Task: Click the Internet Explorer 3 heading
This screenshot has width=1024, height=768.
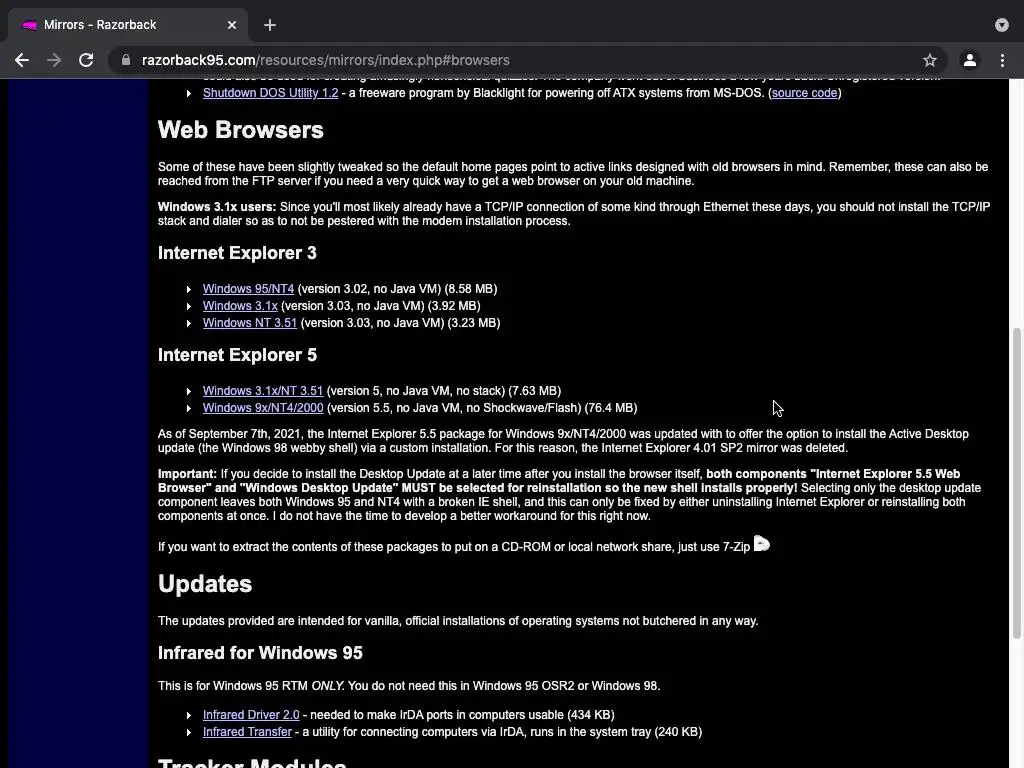Action: pos(237,253)
